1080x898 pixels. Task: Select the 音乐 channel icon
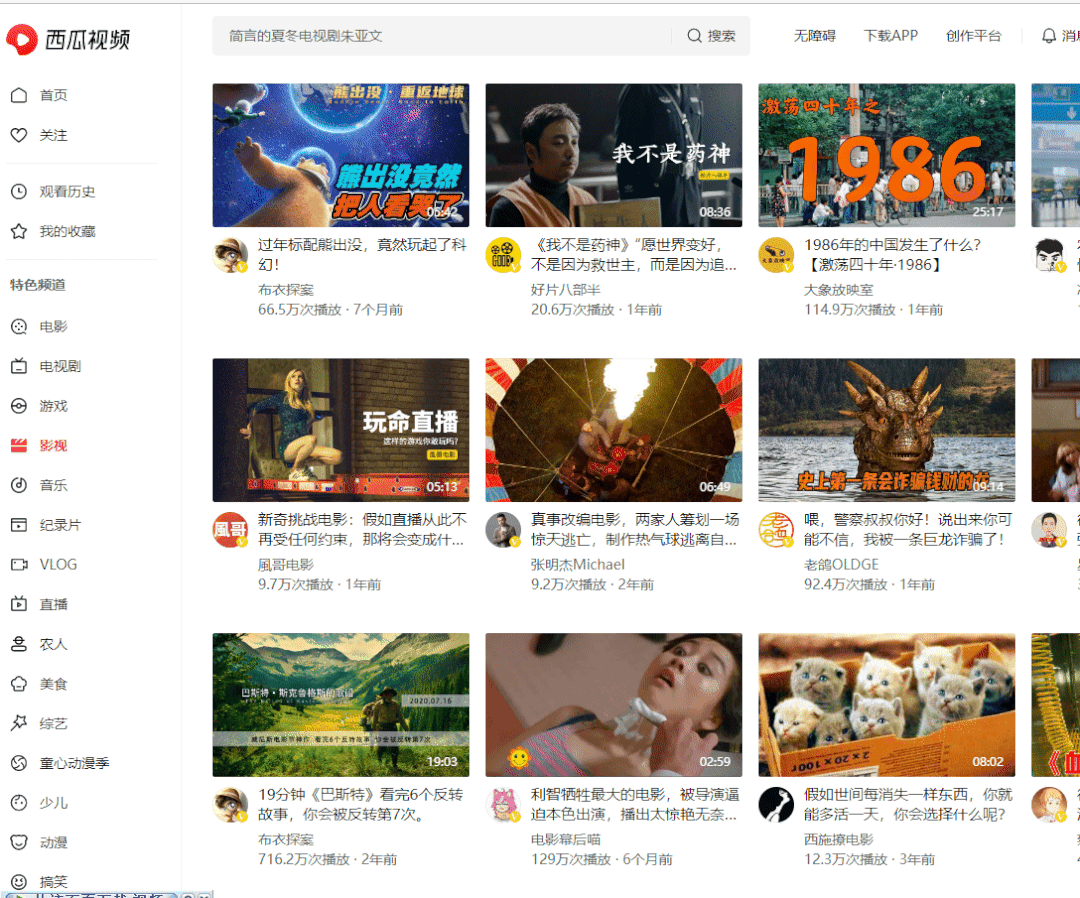tap(19, 485)
